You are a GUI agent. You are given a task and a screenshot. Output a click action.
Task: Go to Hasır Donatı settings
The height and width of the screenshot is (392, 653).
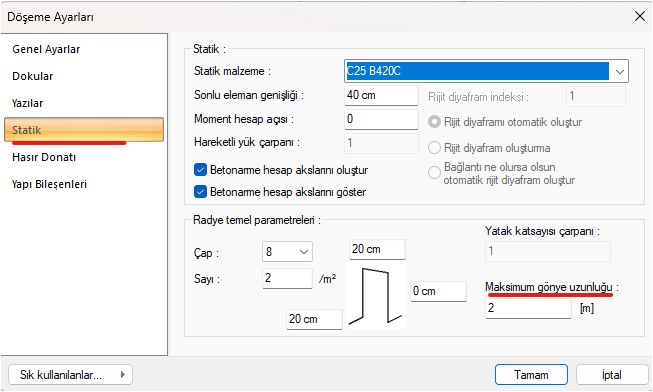pyautogui.click(x=44, y=157)
